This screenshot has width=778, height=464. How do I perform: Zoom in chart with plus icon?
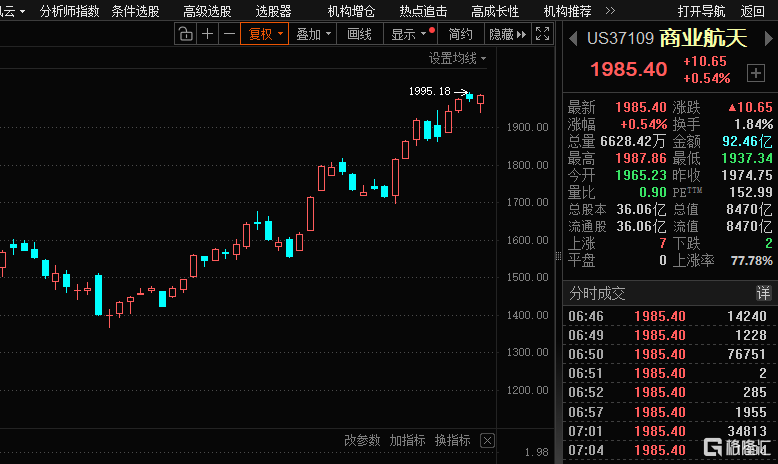207,34
